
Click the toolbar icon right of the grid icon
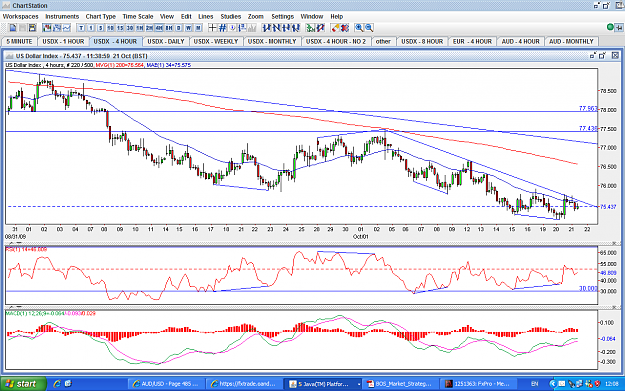tap(232, 28)
